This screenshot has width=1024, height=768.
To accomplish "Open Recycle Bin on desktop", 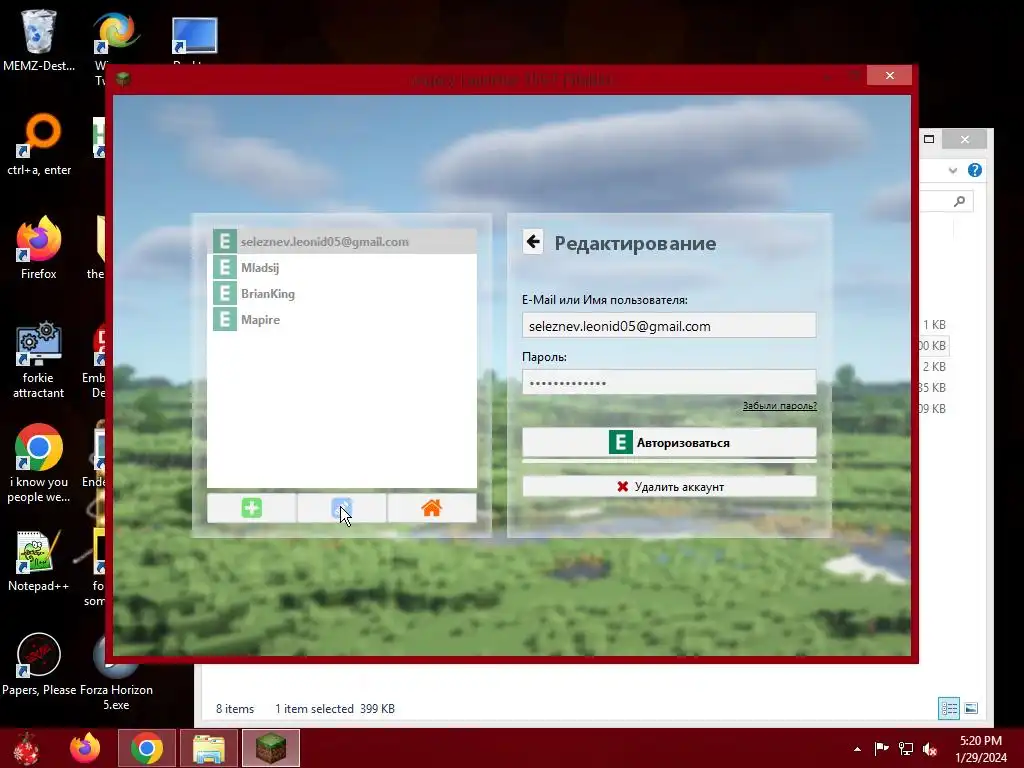I will click(39, 39).
